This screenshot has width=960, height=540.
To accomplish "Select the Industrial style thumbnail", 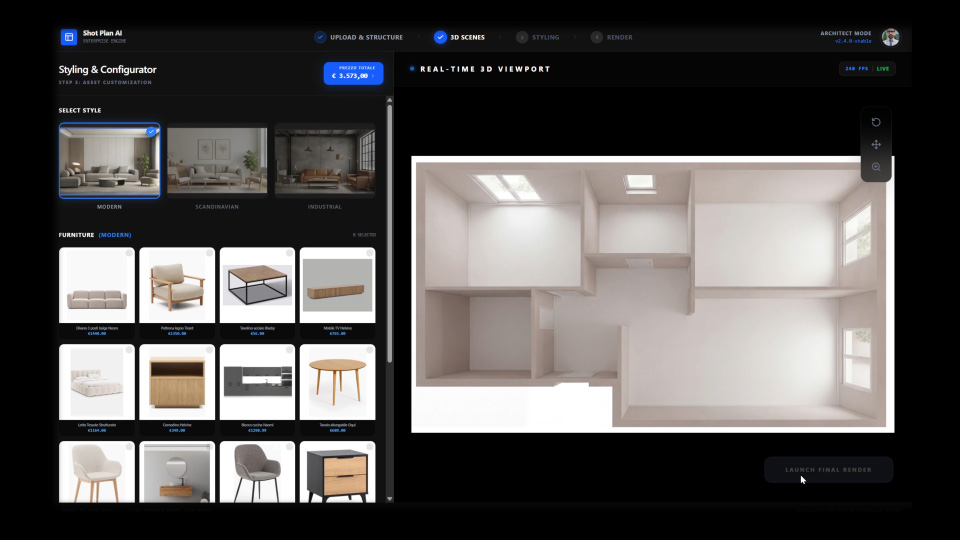I will 324,161.
